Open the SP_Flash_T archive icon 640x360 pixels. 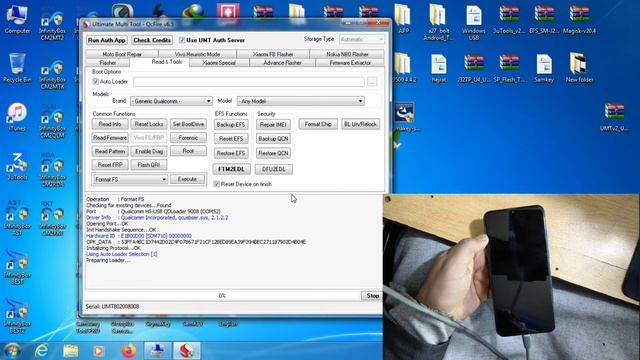click(x=509, y=68)
